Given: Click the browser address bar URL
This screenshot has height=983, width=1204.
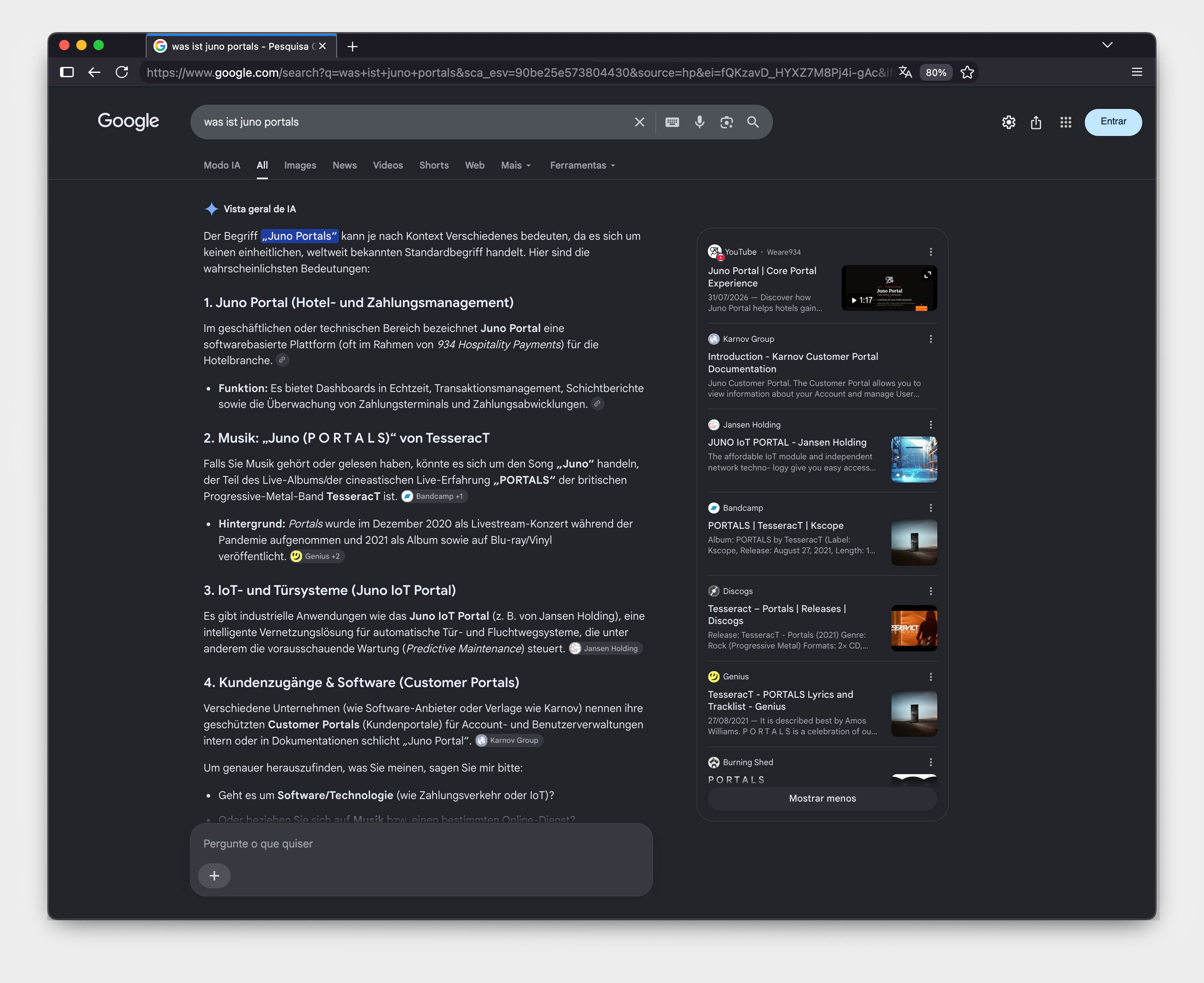Looking at the screenshot, I should [x=518, y=72].
